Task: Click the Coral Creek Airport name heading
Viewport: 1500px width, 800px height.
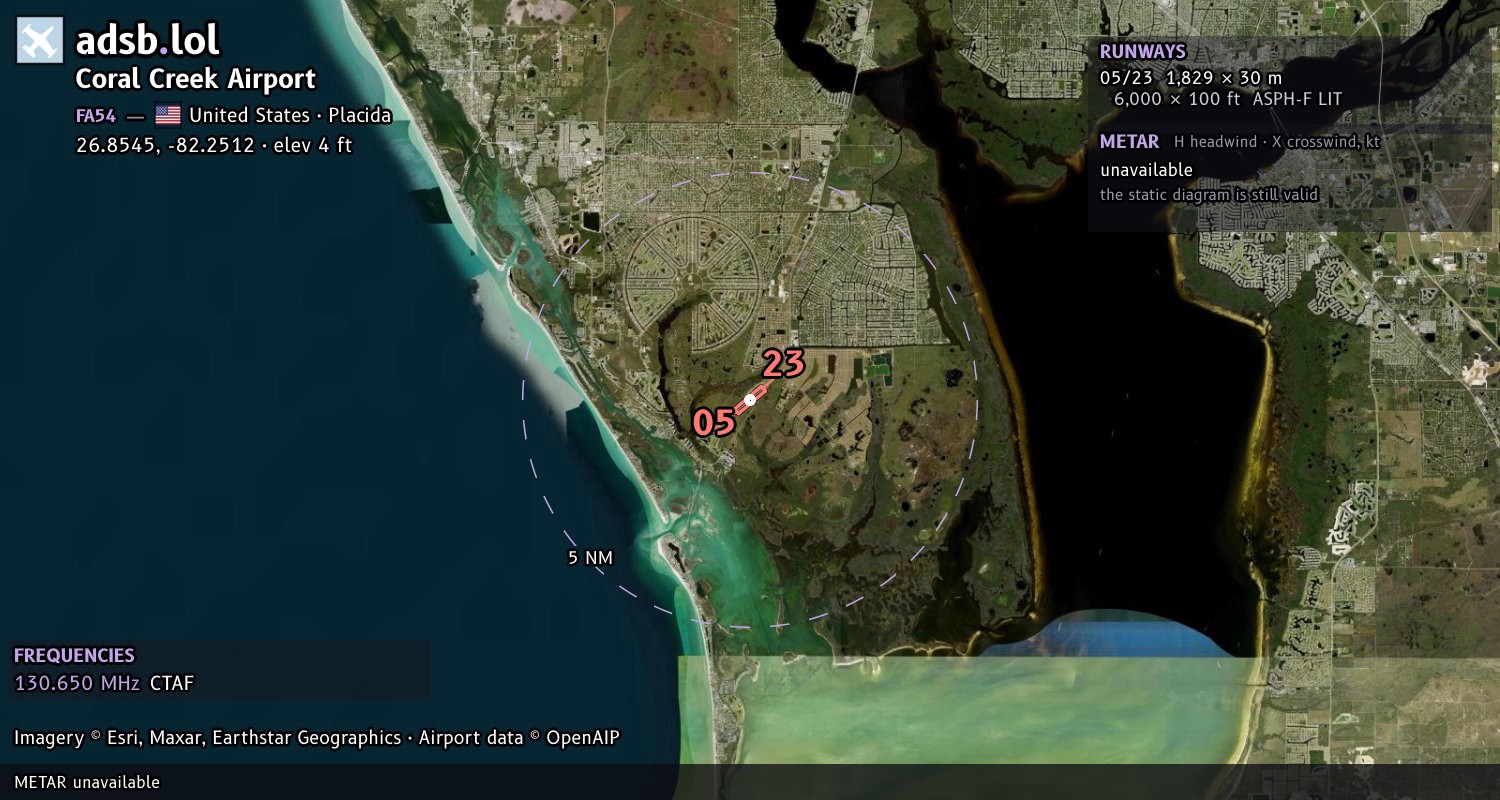Action: point(195,79)
